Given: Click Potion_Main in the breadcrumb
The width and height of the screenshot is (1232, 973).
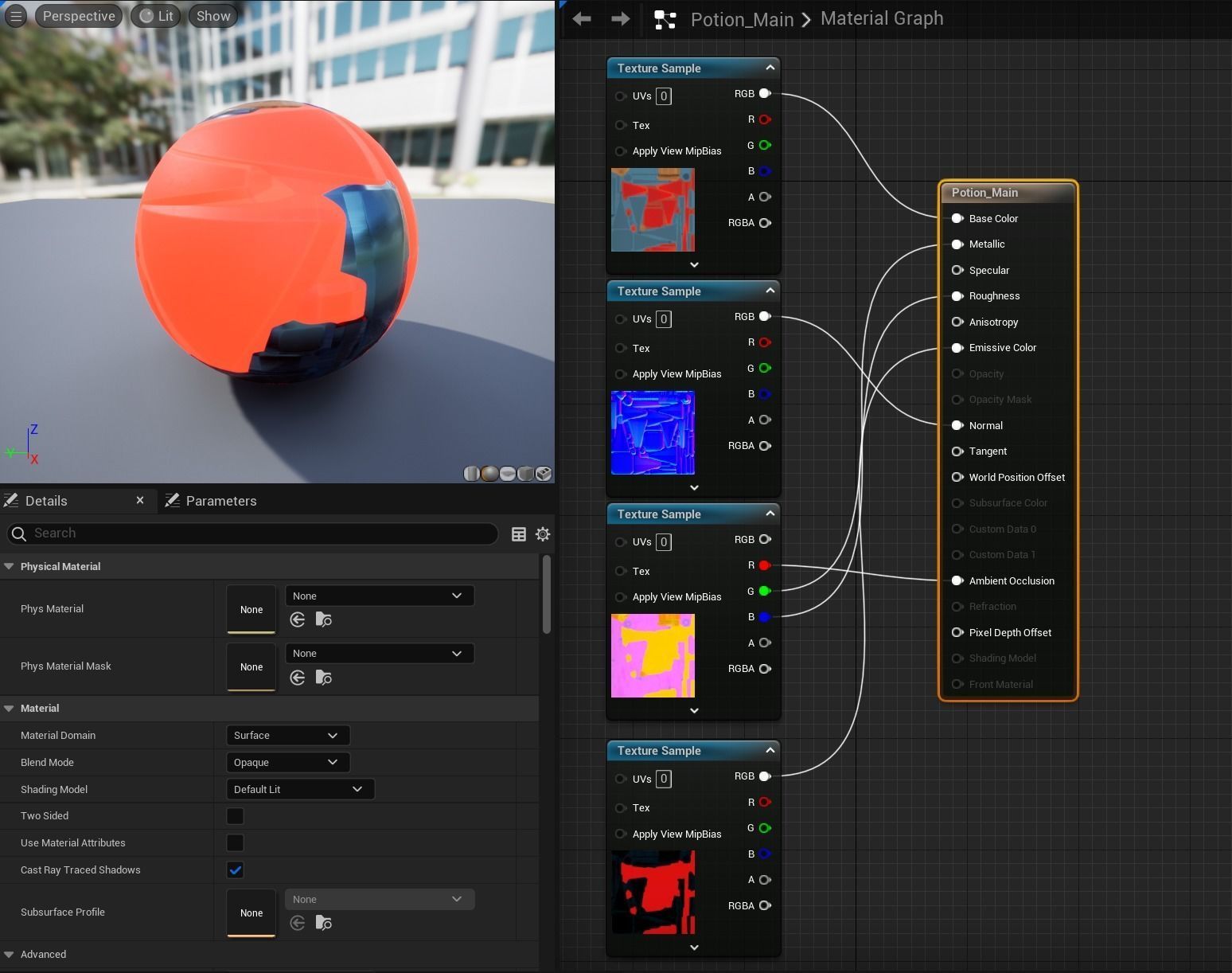Looking at the screenshot, I should [x=742, y=19].
